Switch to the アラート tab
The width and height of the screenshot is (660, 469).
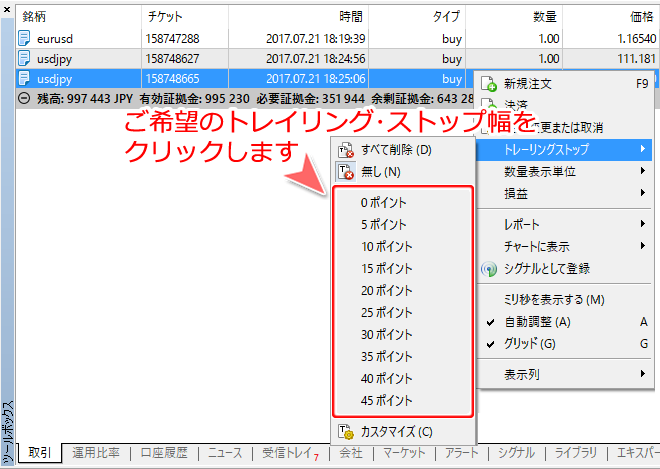[x=462, y=453]
